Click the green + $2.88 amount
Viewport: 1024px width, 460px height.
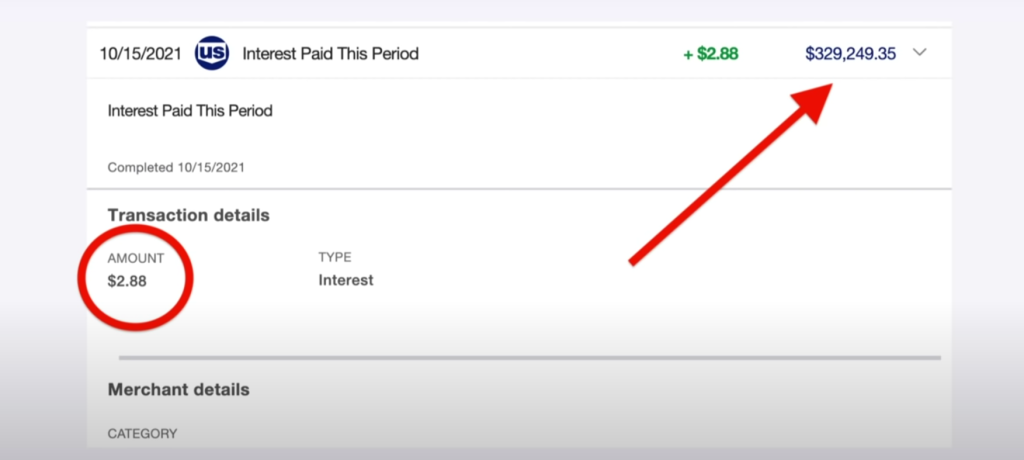point(711,54)
